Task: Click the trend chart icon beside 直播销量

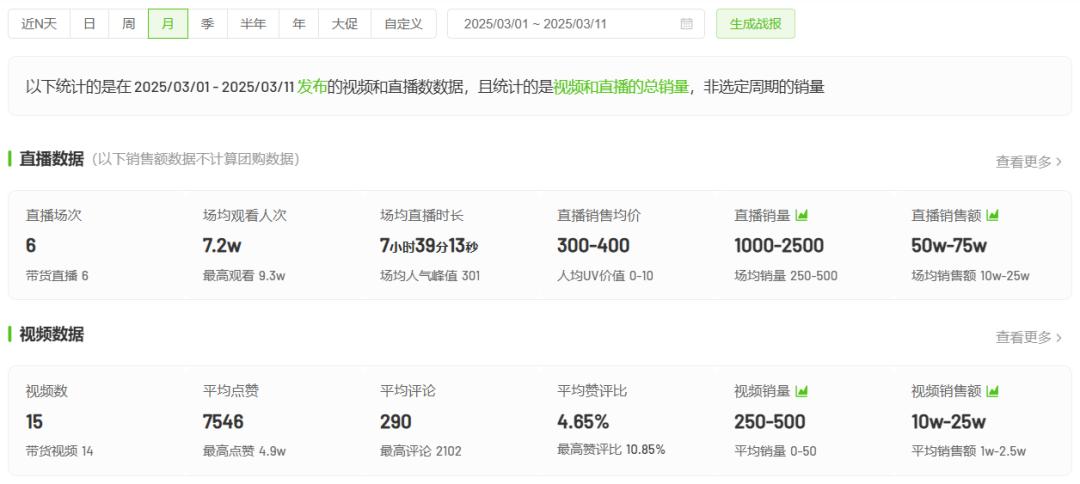Action: pos(801,215)
